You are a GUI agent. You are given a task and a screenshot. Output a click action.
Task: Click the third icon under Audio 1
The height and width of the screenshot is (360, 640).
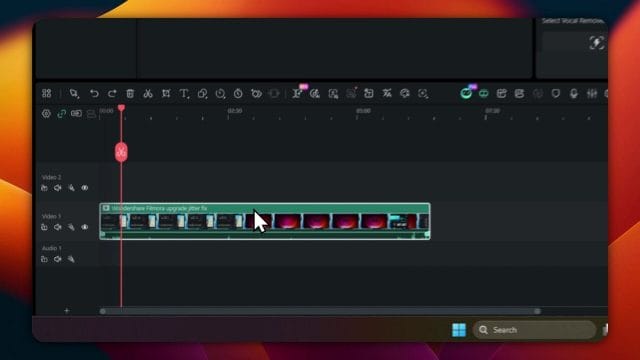point(71,259)
